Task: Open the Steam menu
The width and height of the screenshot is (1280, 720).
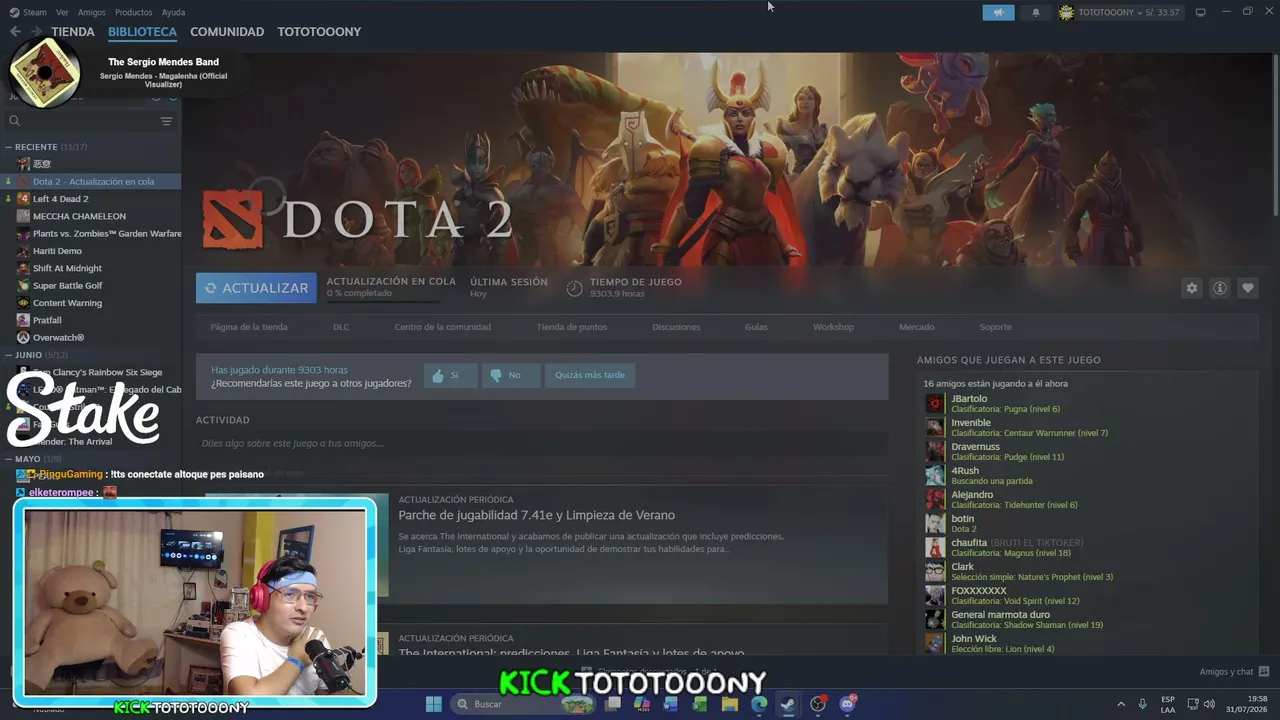Action: (28, 12)
